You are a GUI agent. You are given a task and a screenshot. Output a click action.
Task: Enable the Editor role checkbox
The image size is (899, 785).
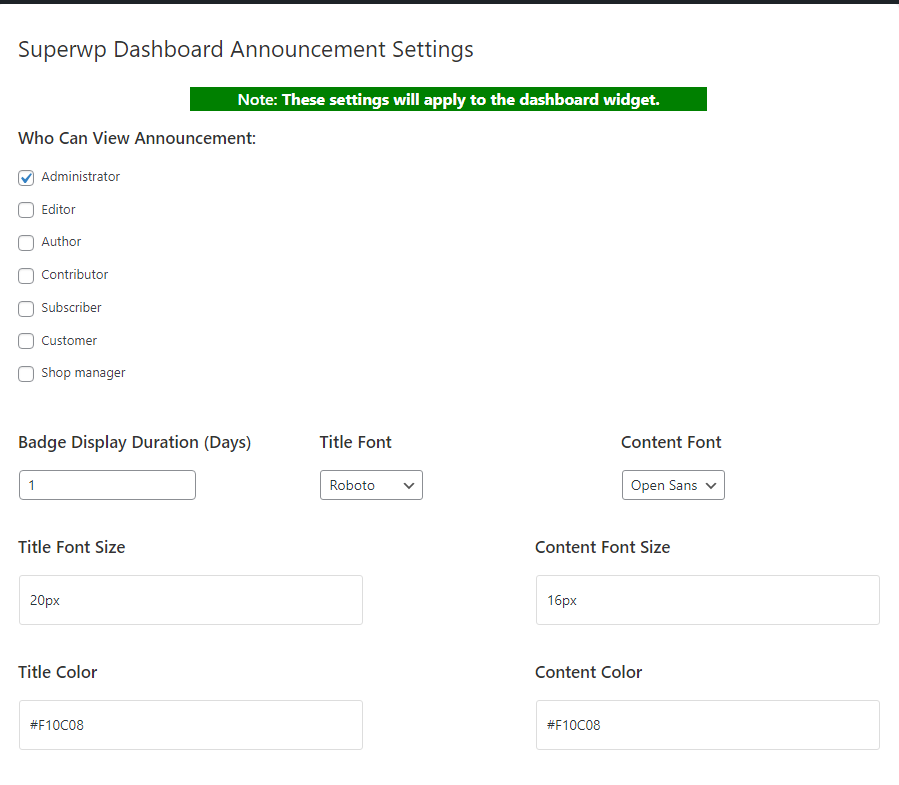coord(26,210)
